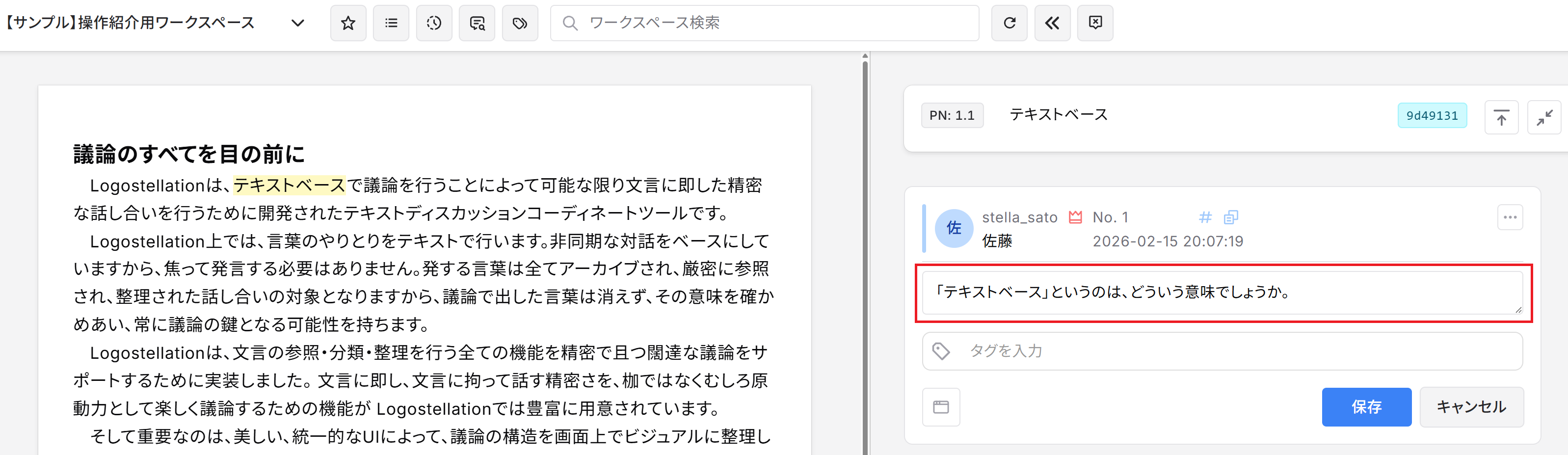This screenshot has height=455, width=1568.
Task: Click the move-to-top arrow icon
Action: point(1502,118)
